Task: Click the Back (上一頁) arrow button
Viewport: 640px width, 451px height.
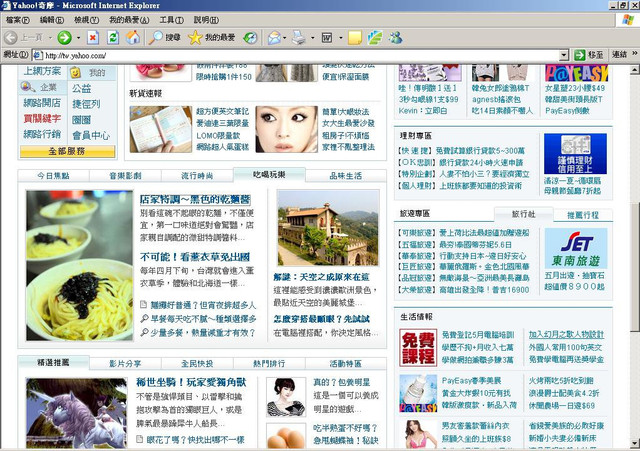Action: 11,38
